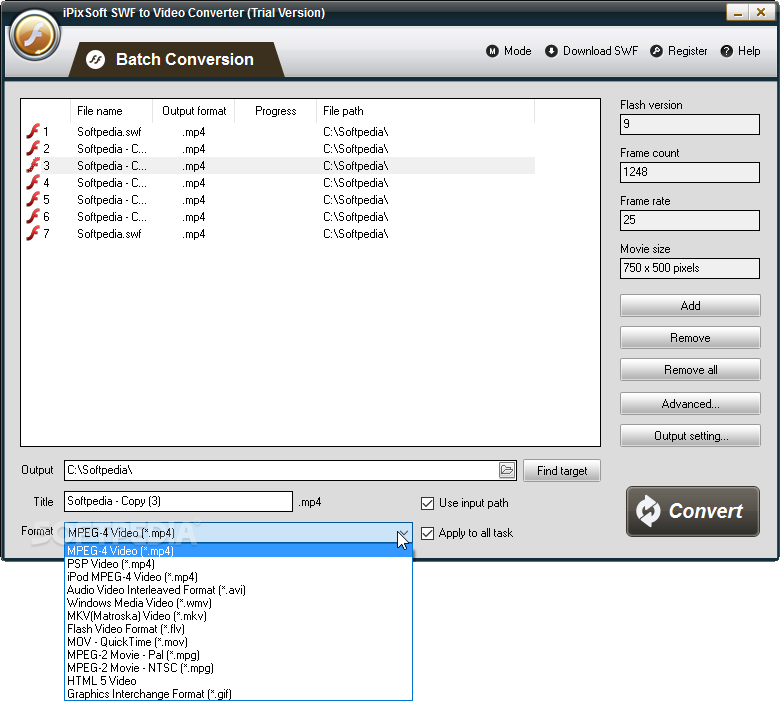The height and width of the screenshot is (701, 780).
Task: Select row 7 file name Softpedia.swf
Action: point(109,234)
